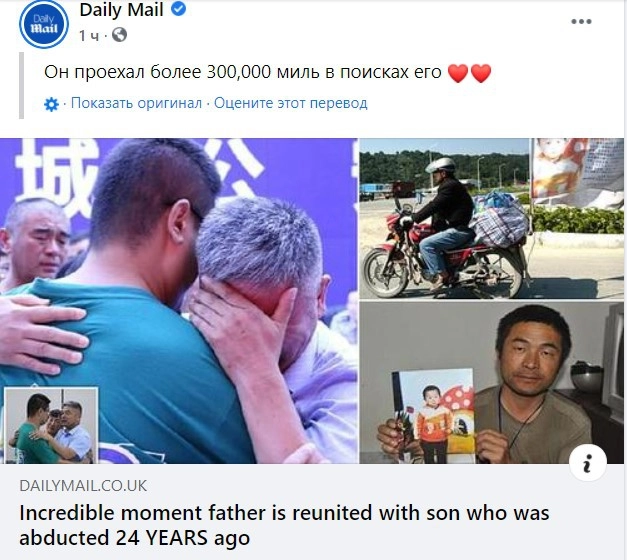Open the motorcycle rider photo
The image size is (627, 560).
(x=491, y=218)
